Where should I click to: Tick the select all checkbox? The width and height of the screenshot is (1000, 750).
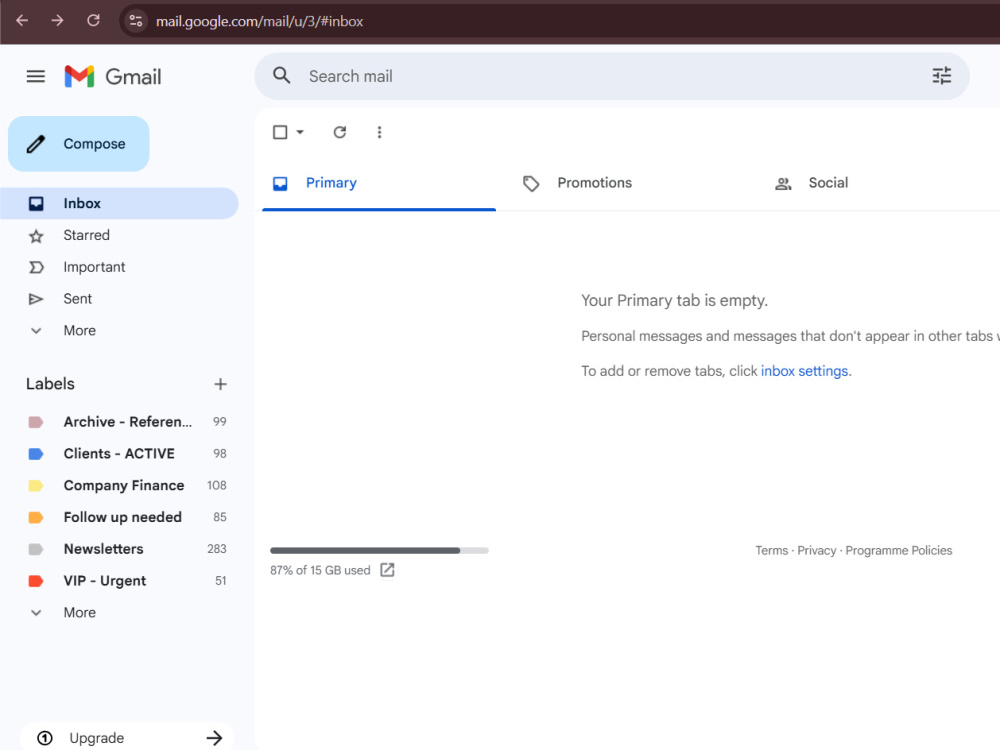tap(280, 132)
